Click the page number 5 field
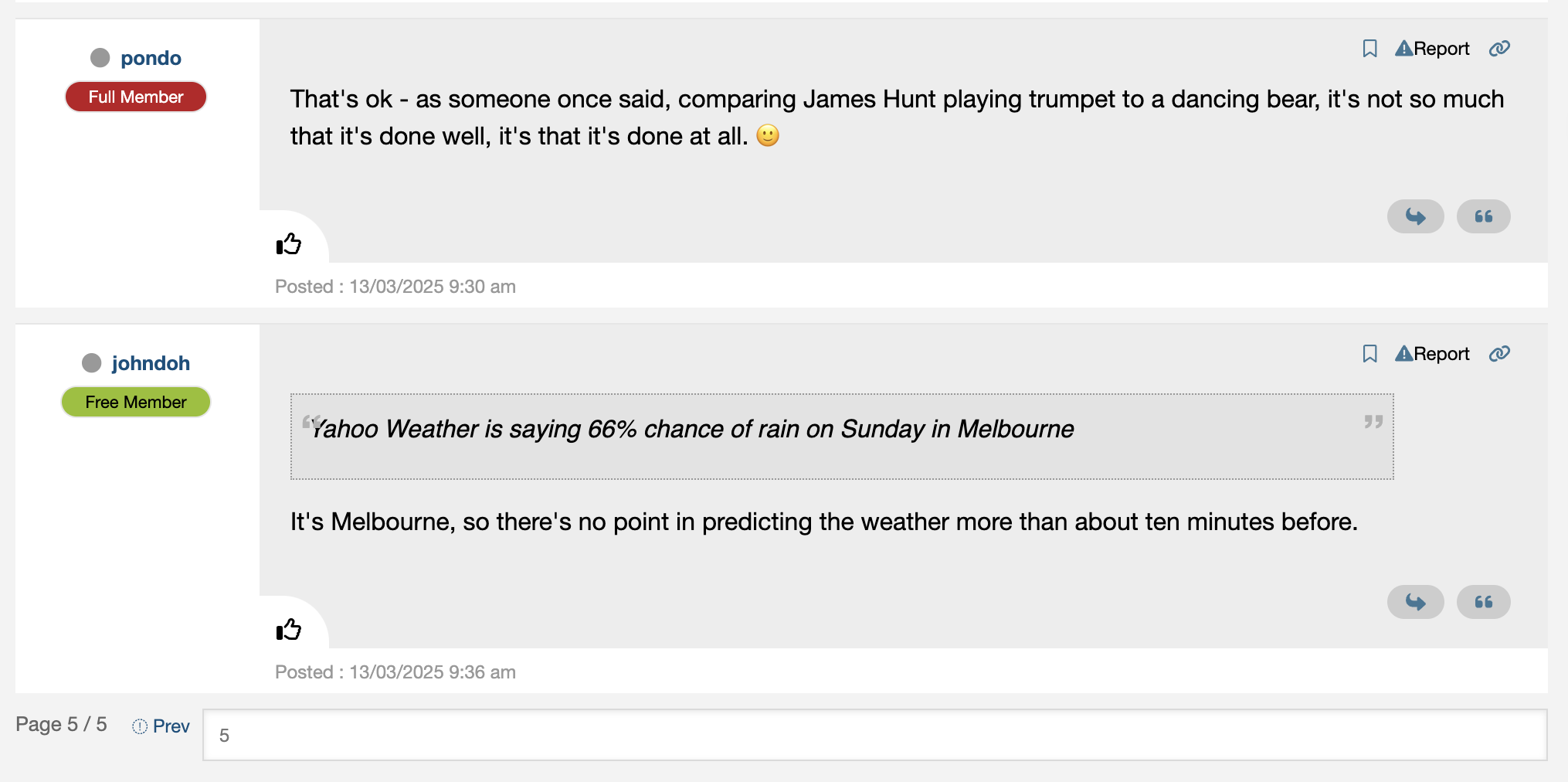Image resolution: width=1568 pixels, height=782 pixels. pos(874,735)
